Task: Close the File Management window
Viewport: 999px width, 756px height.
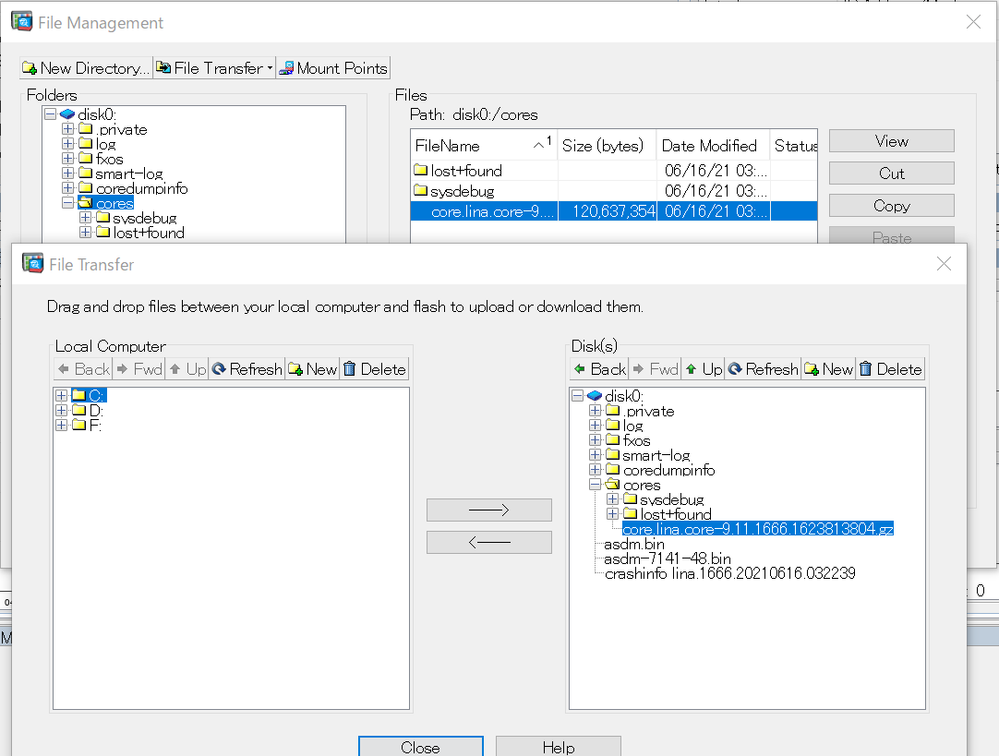Action: (973, 22)
